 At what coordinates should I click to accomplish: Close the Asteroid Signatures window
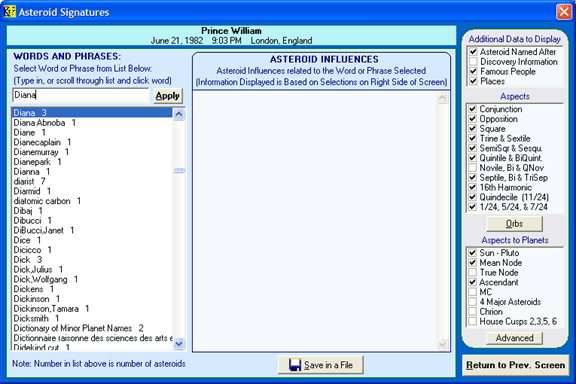coord(564,12)
